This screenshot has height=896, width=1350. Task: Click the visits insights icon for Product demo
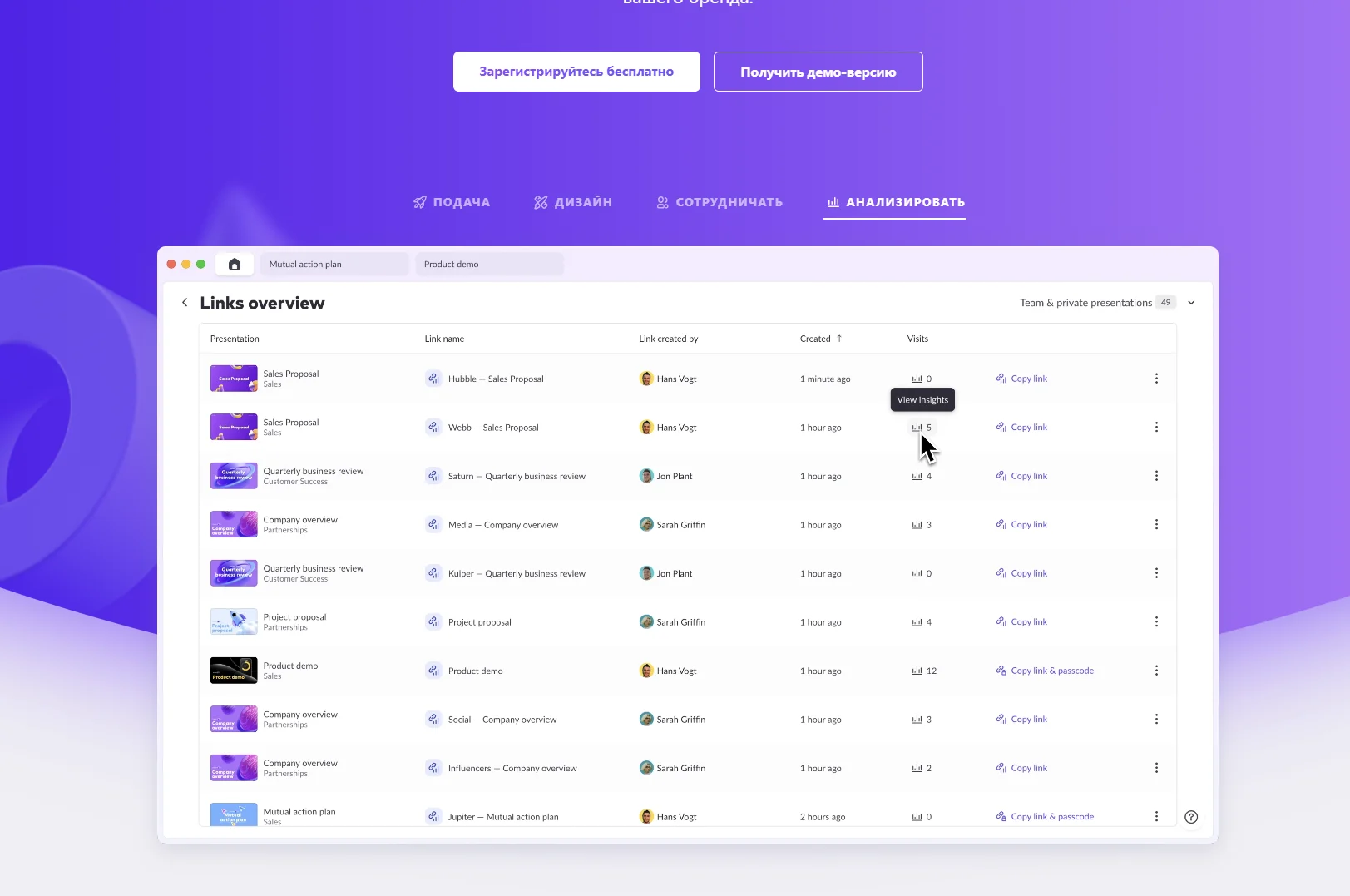pos(915,670)
